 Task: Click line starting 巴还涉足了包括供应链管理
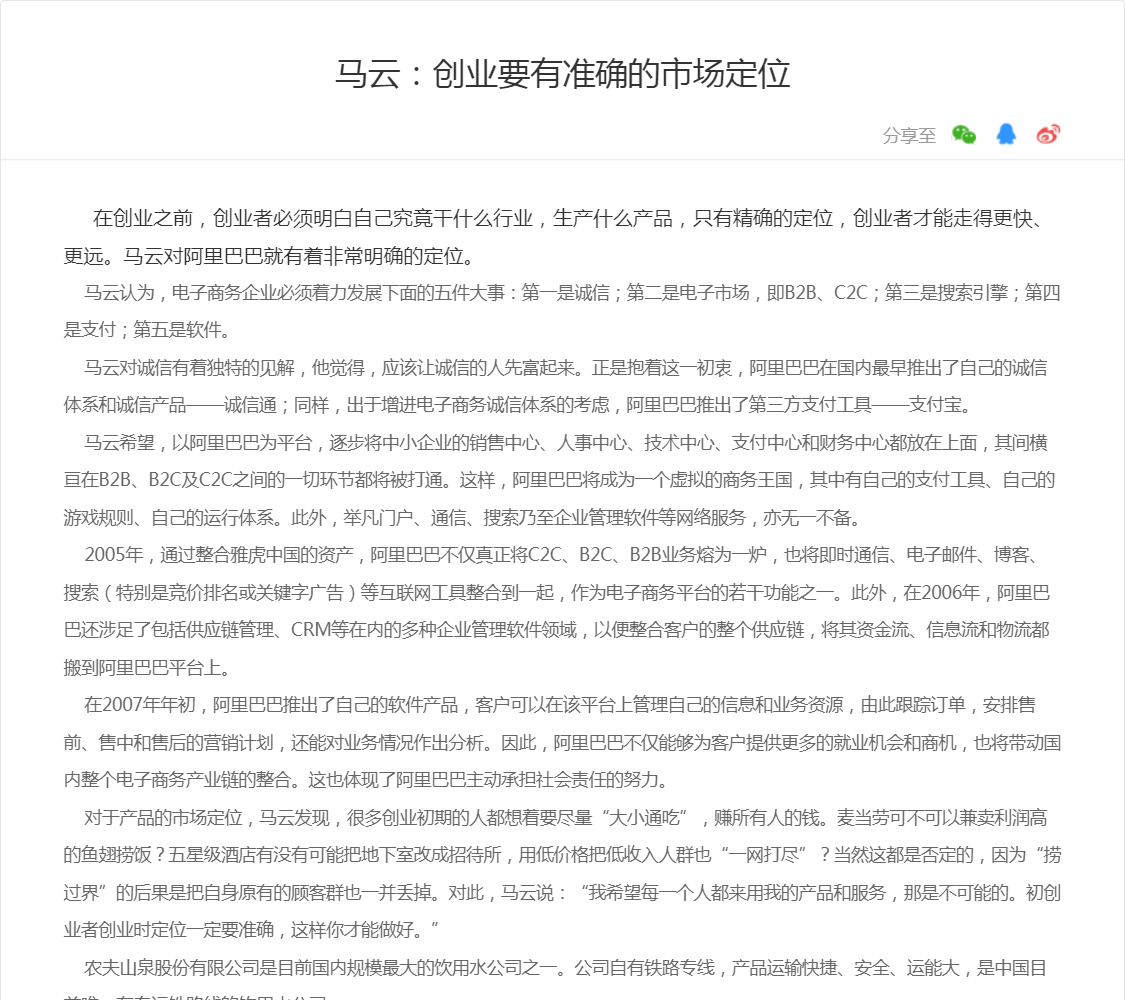(557, 630)
